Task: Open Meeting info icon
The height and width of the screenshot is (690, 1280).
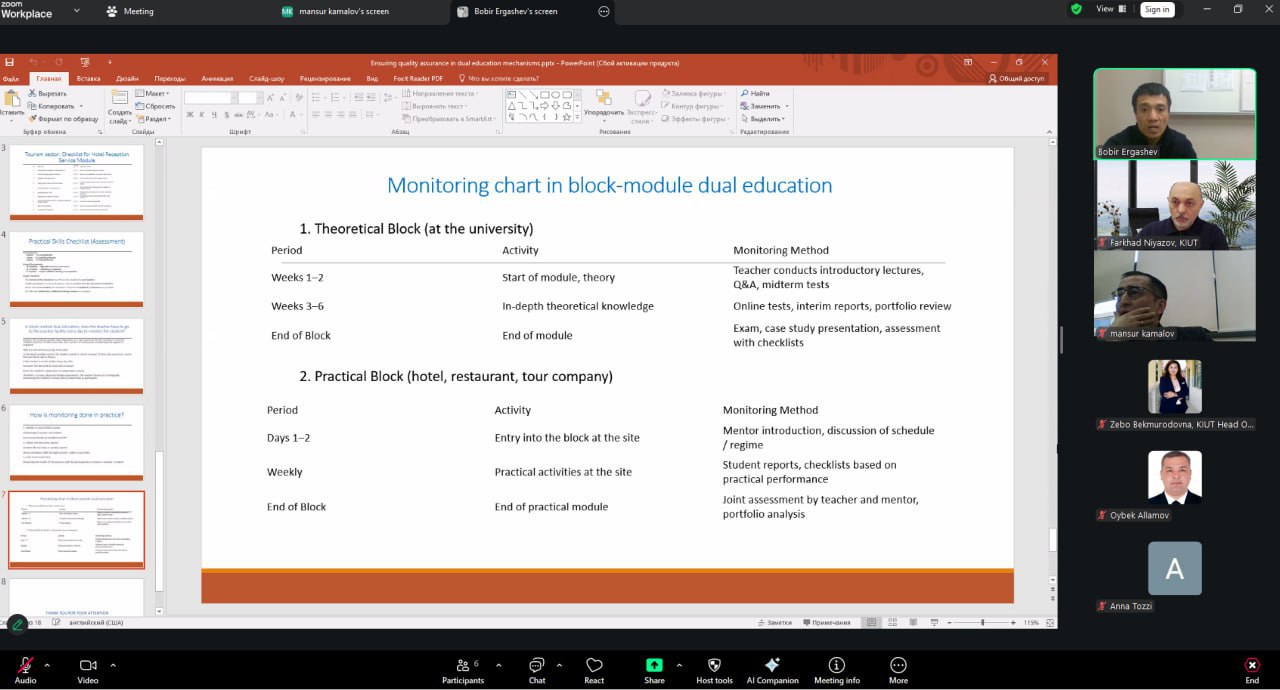Action: (x=836, y=666)
